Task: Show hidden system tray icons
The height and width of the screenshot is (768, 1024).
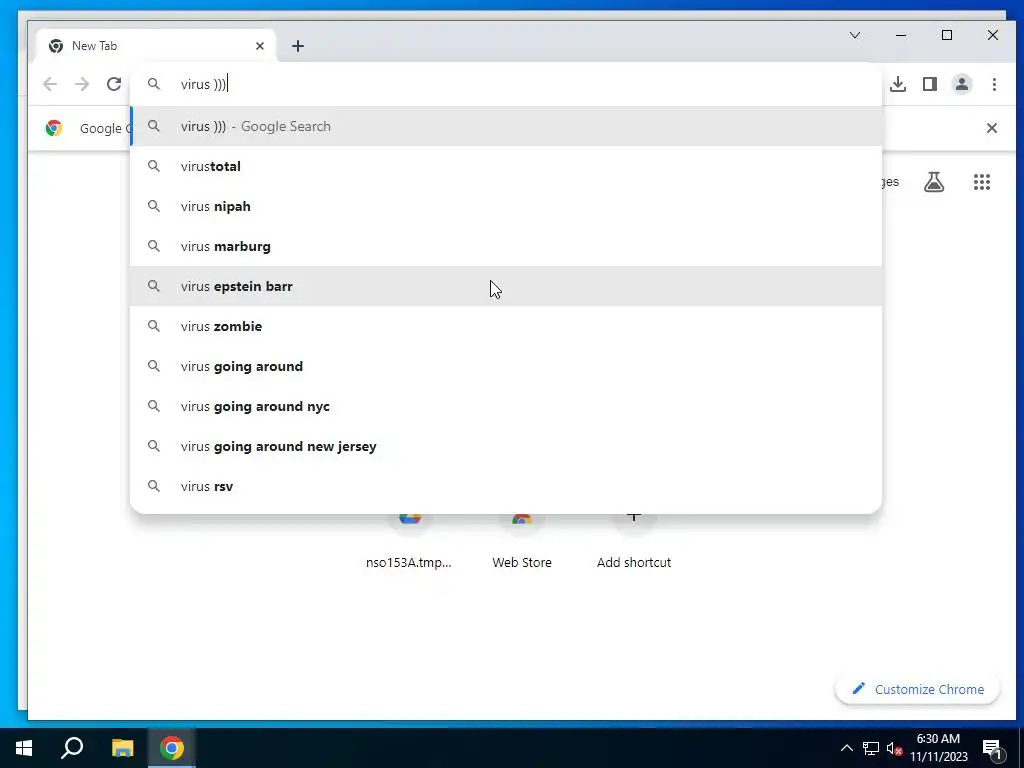Action: [x=846, y=748]
